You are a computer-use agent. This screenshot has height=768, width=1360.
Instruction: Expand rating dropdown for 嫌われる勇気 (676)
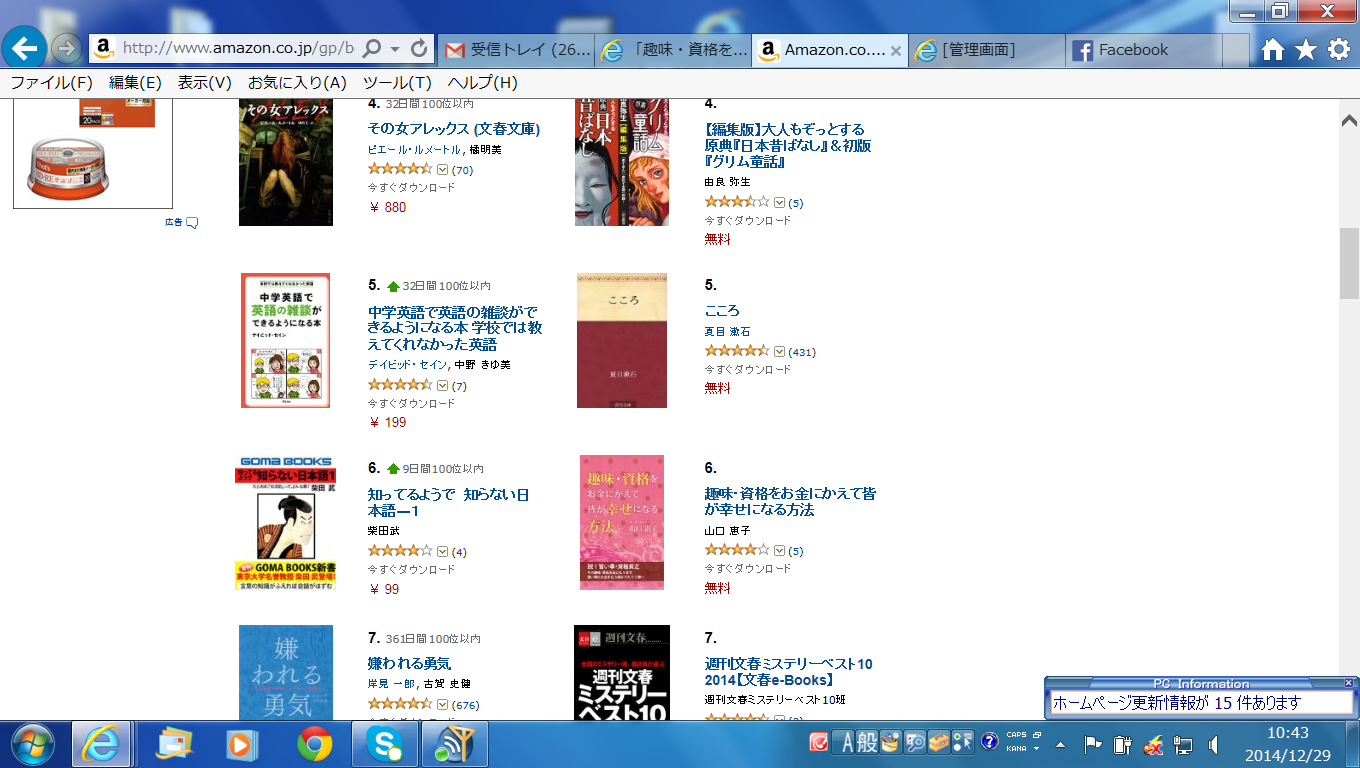pos(443,704)
